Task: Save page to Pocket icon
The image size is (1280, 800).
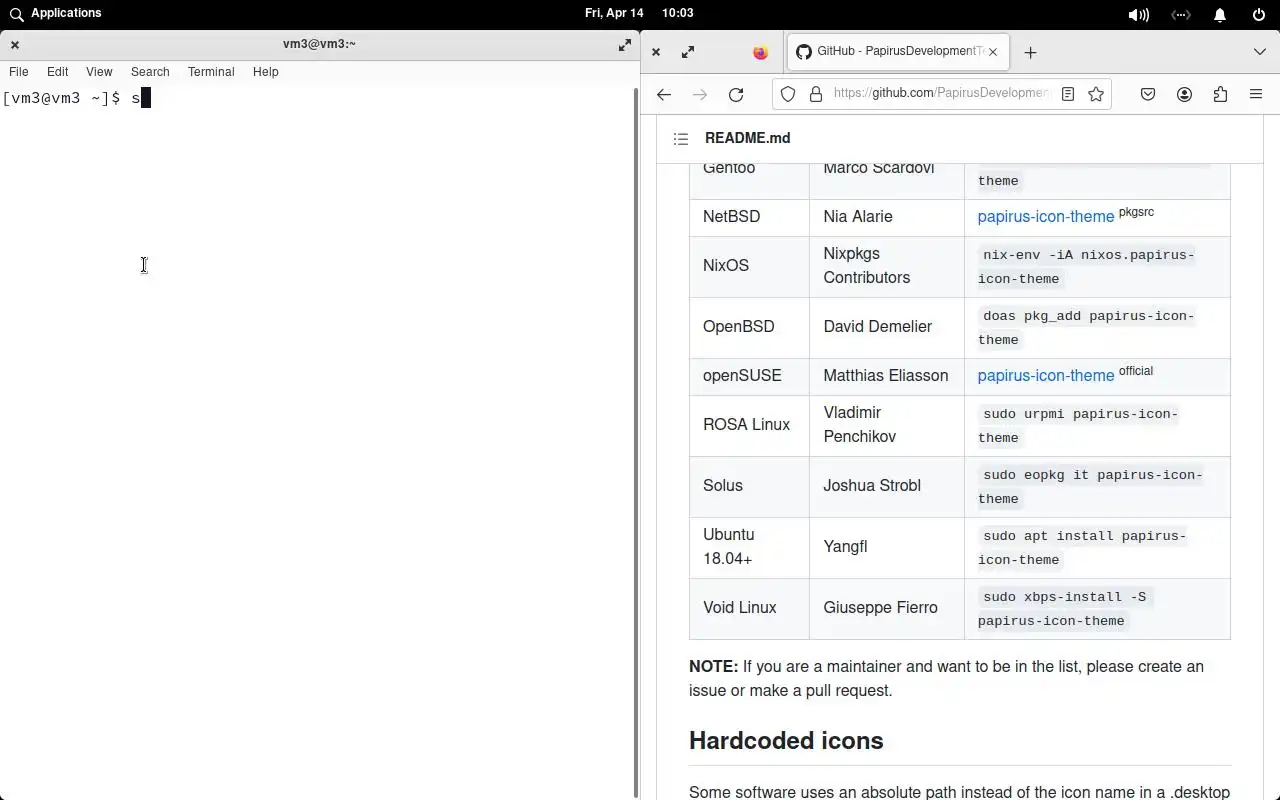Action: pyautogui.click(x=1148, y=94)
